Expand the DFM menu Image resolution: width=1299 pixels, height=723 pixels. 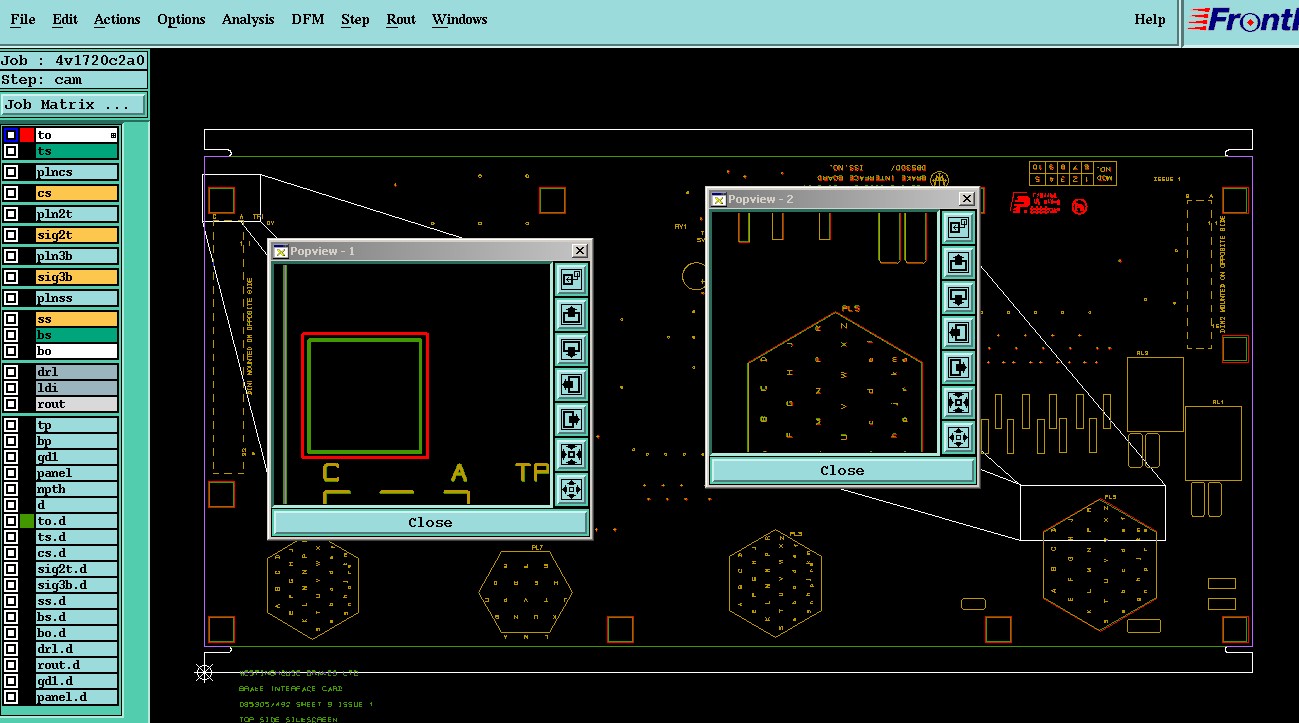pos(308,19)
